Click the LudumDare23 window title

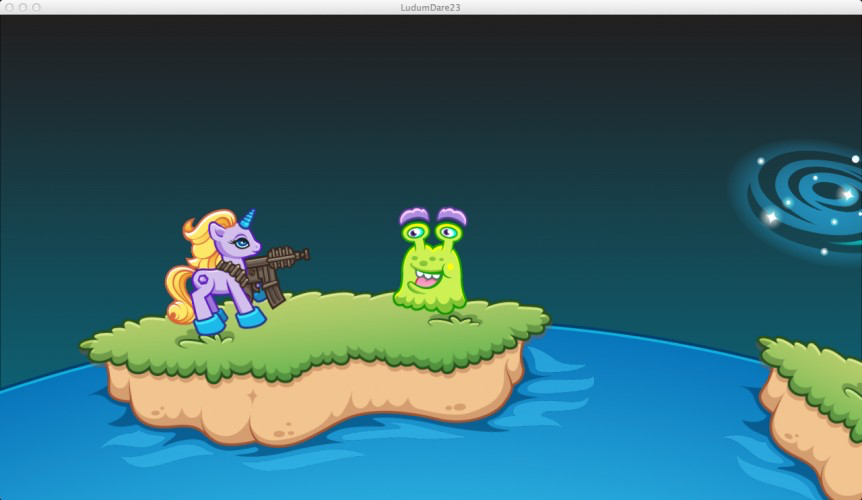click(x=430, y=7)
